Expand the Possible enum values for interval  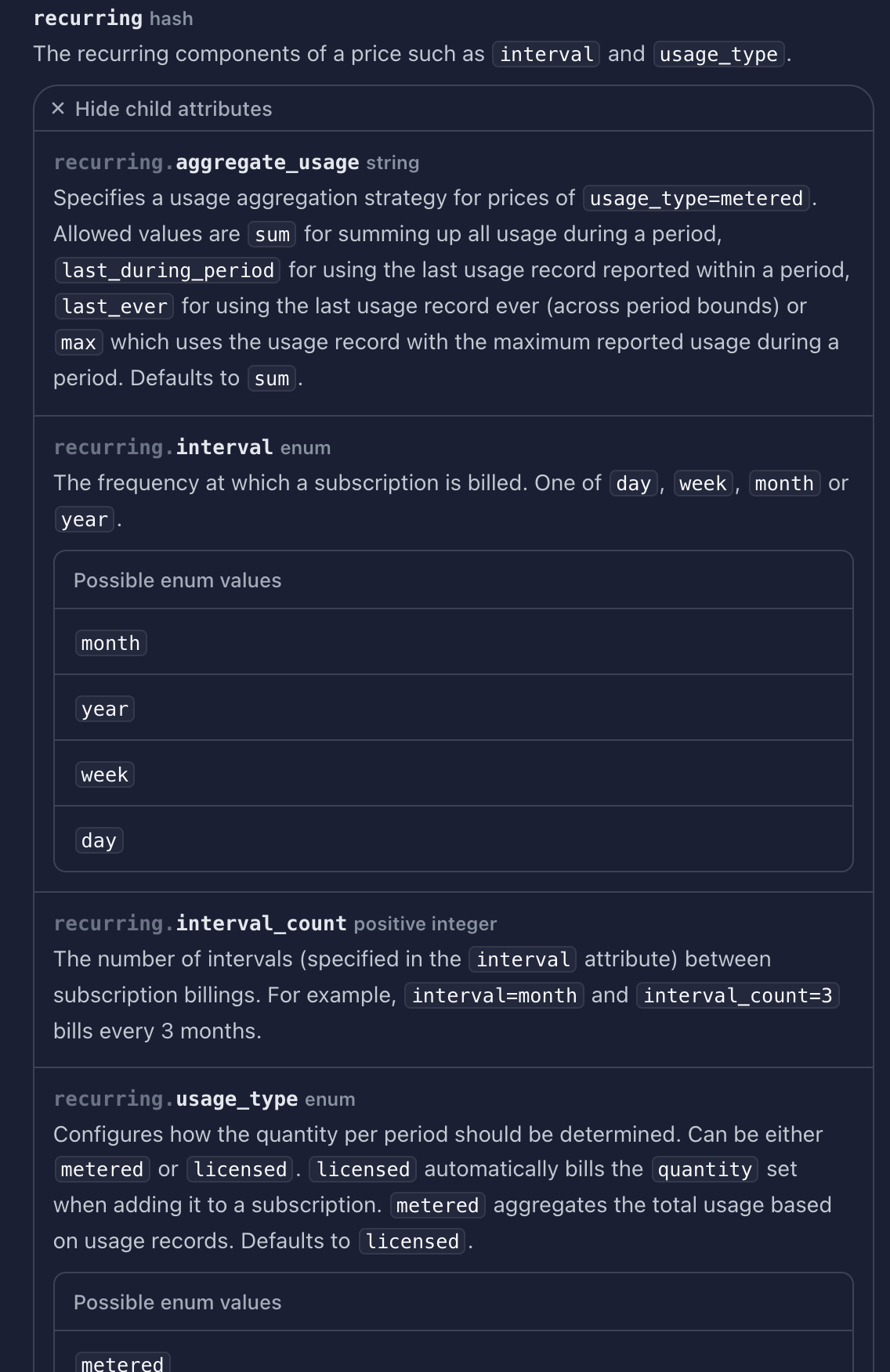pos(176,580)
